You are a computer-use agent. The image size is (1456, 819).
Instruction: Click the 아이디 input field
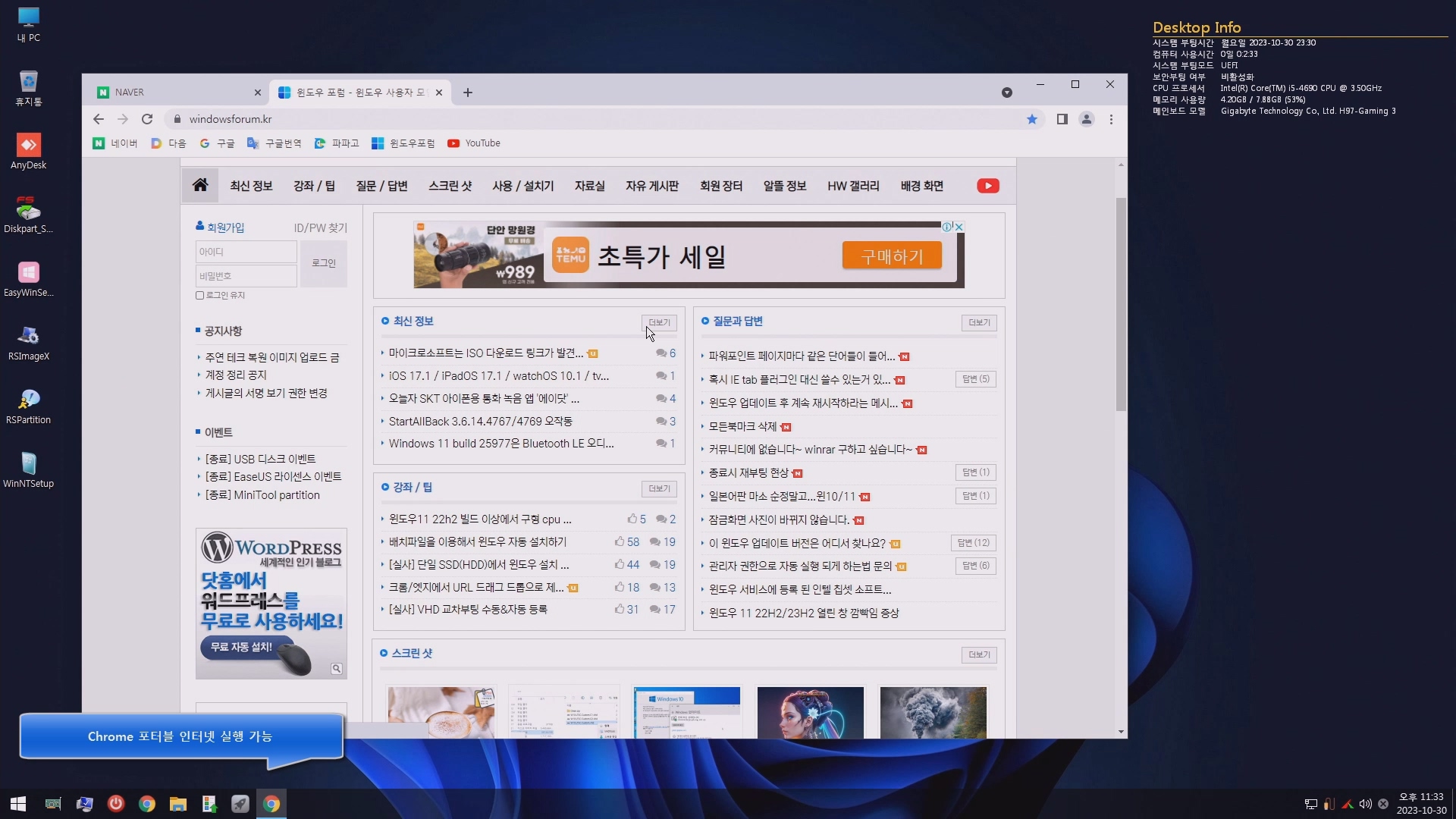(246, 252)
